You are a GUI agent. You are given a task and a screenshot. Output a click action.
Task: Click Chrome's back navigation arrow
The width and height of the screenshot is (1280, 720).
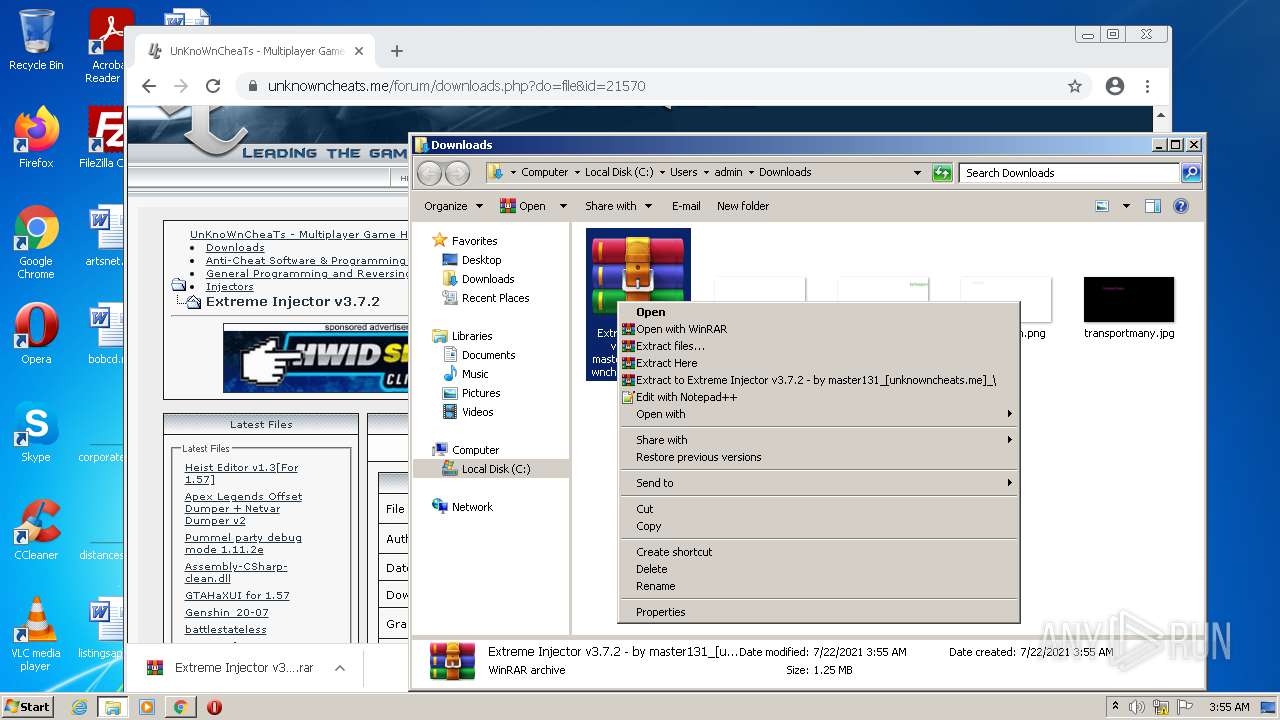point(149,86)
